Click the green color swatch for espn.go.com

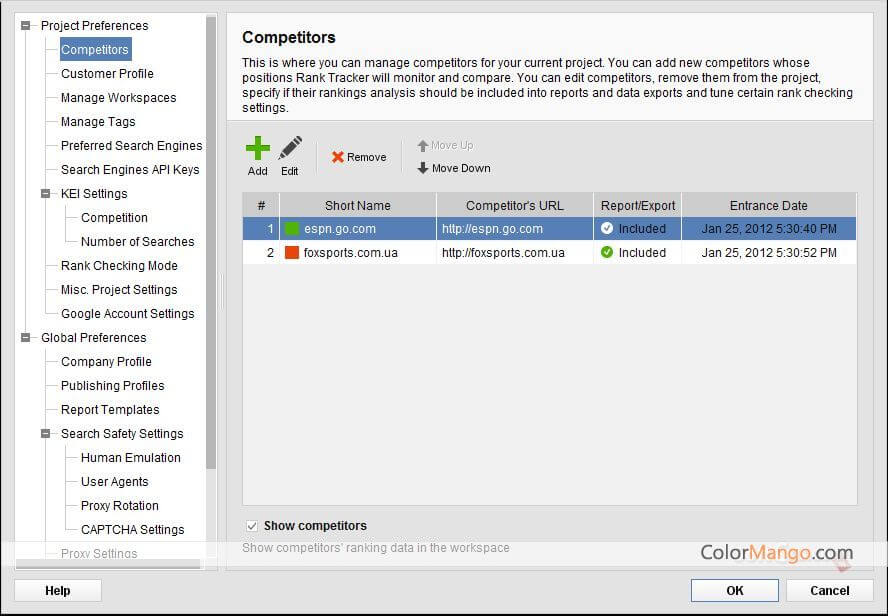click(x=292, y=229)
